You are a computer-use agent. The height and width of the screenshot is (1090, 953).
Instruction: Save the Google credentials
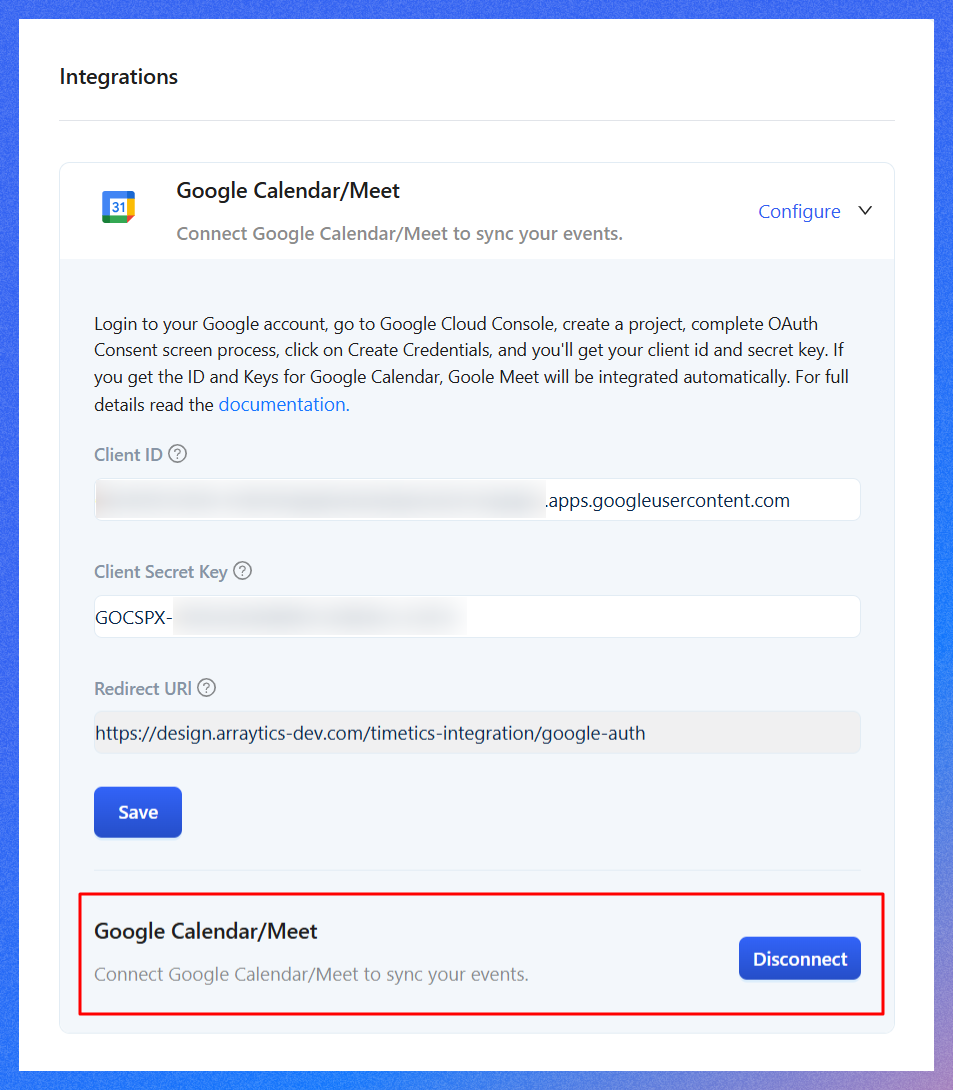pyautogui.click(x=138, y=812)
